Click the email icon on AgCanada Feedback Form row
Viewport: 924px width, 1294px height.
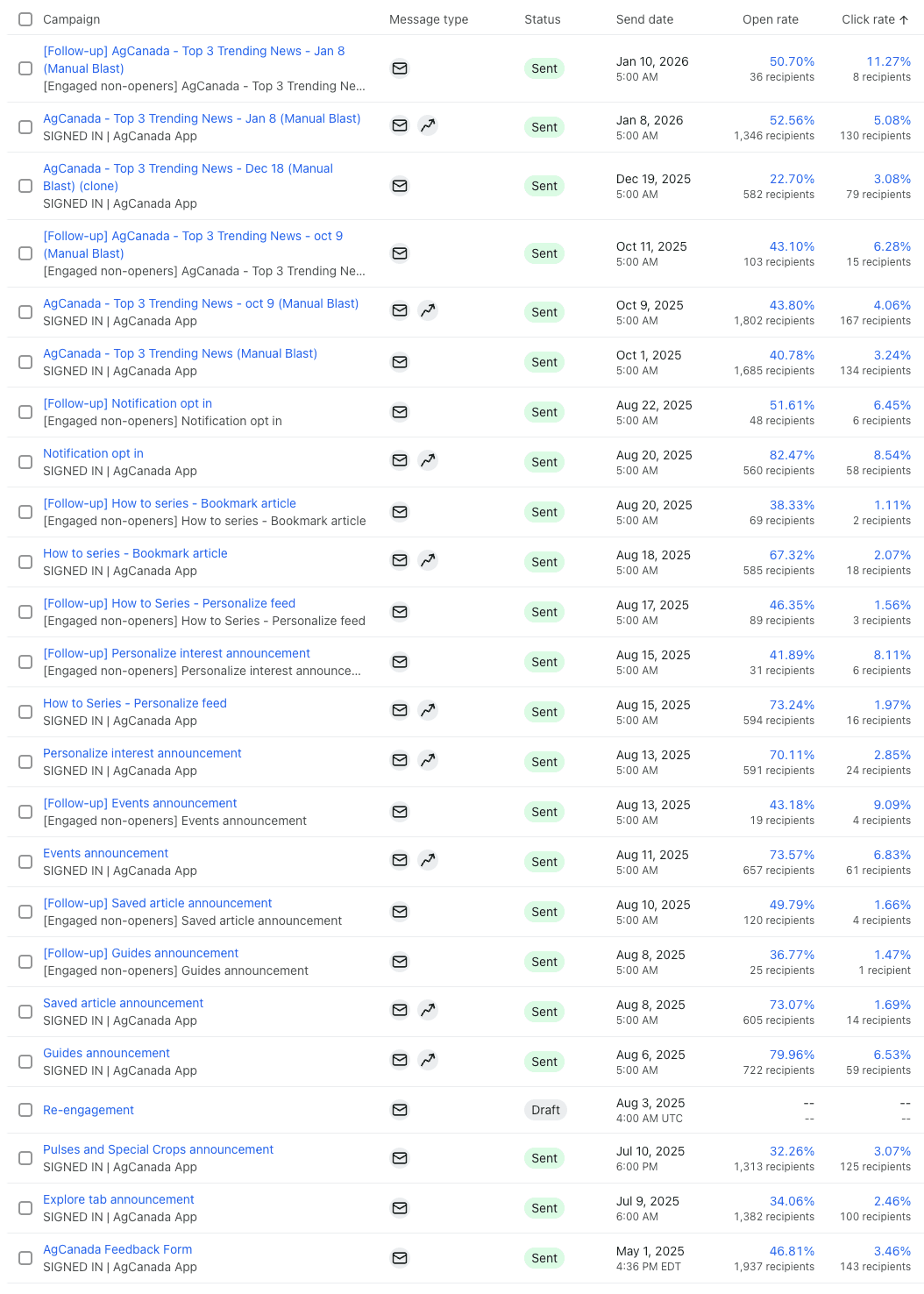coord(400,1258)
